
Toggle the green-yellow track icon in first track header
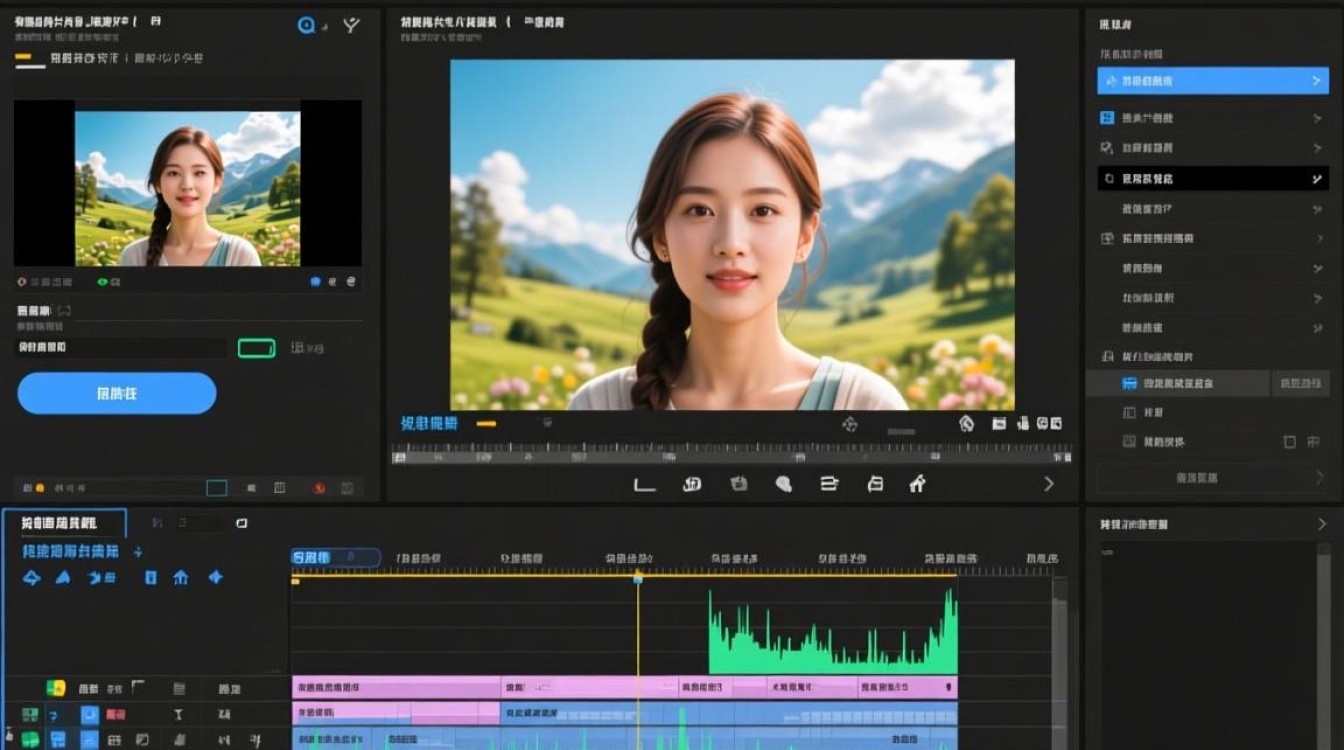coord(56,688)
